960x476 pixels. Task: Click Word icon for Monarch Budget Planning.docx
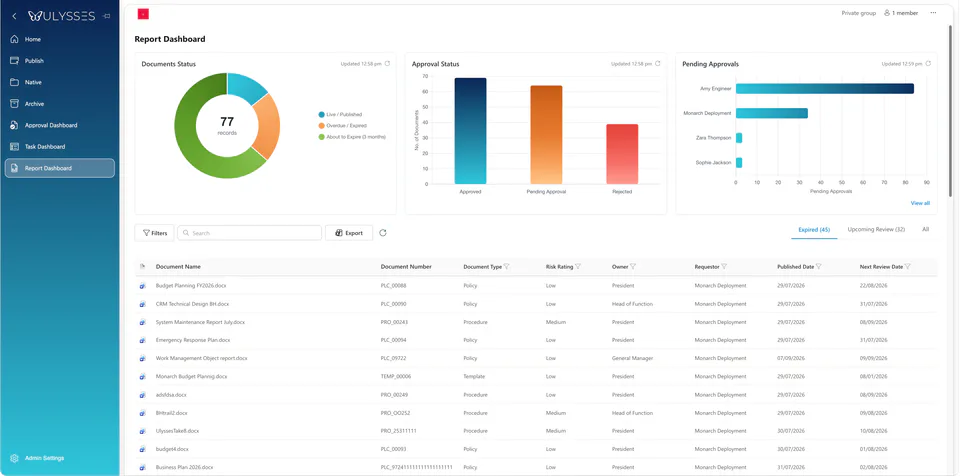click(143, 377)
